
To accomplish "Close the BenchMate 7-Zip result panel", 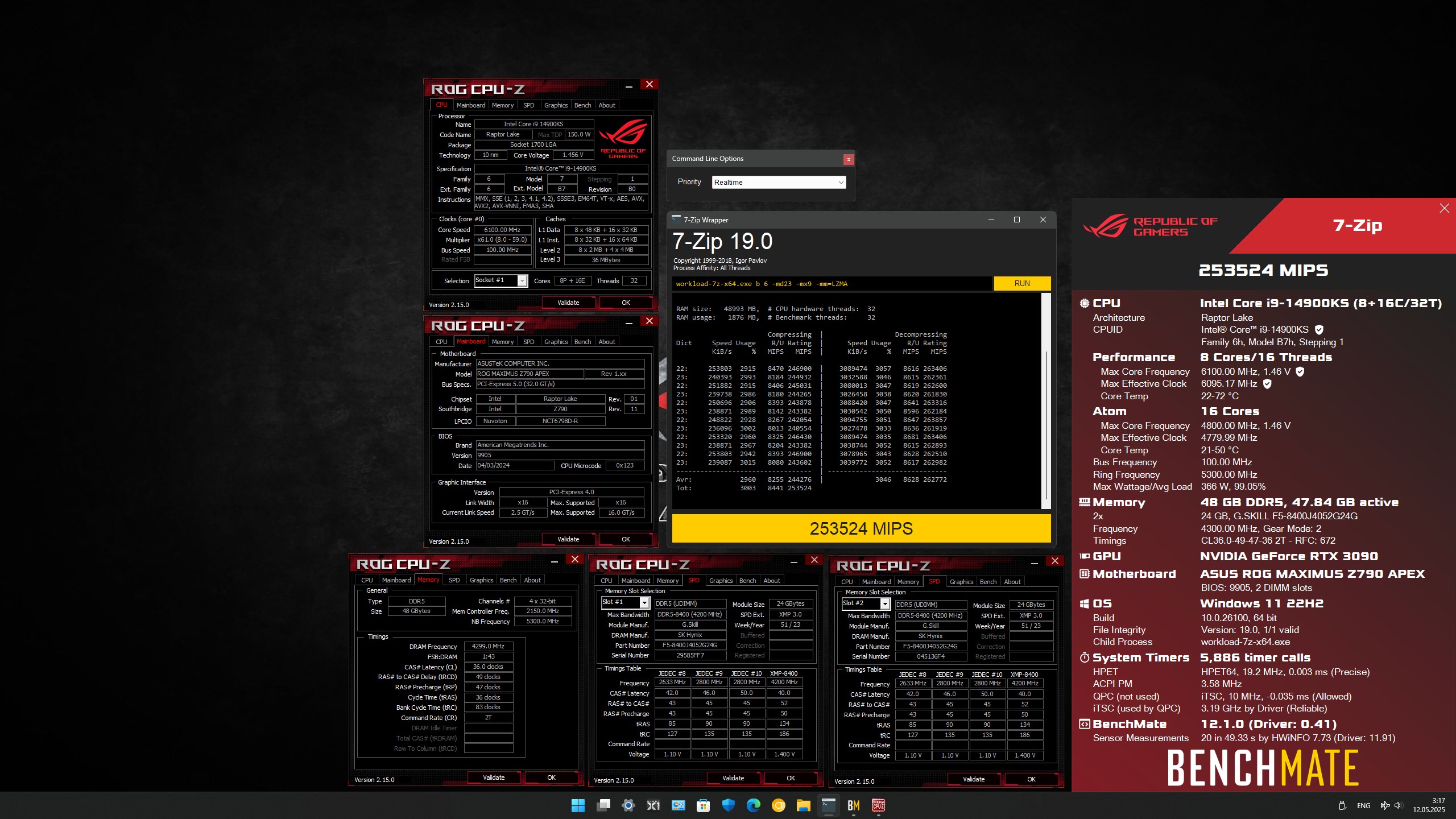I will coord(1444,208).
